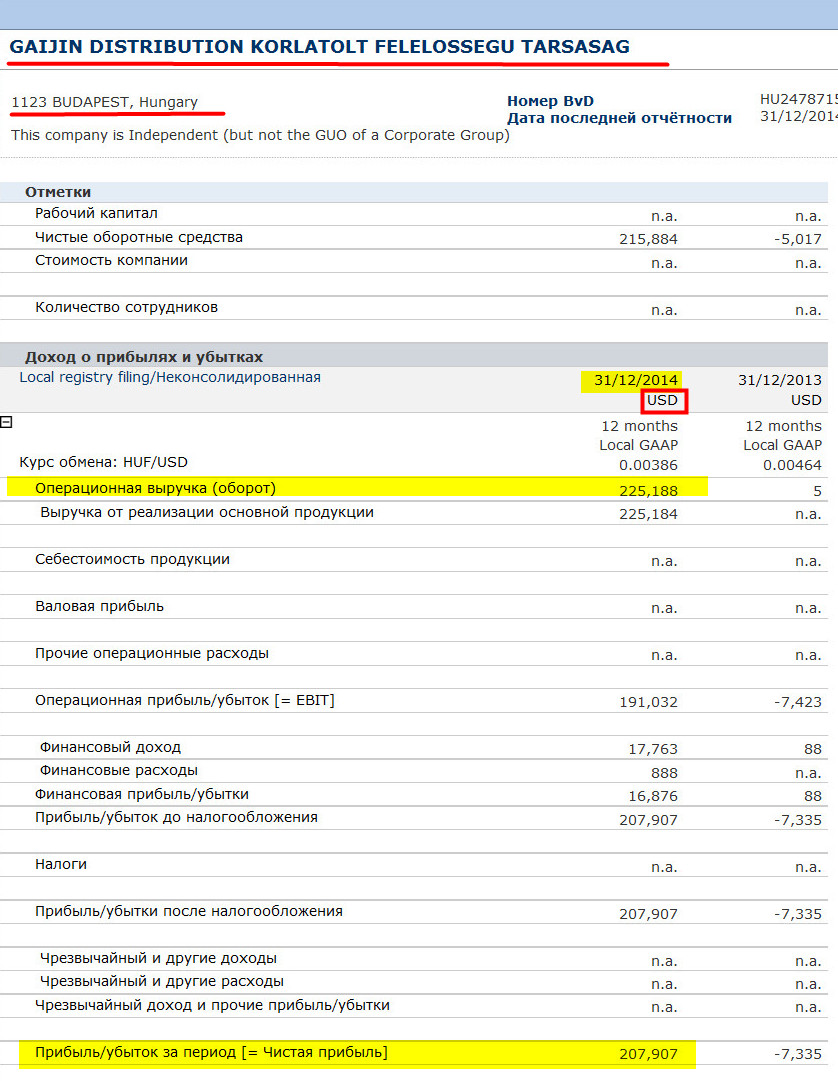Click the Операционная выручка (оборот) label
This screenshot has width=838, height=1081.
[155, 488]
